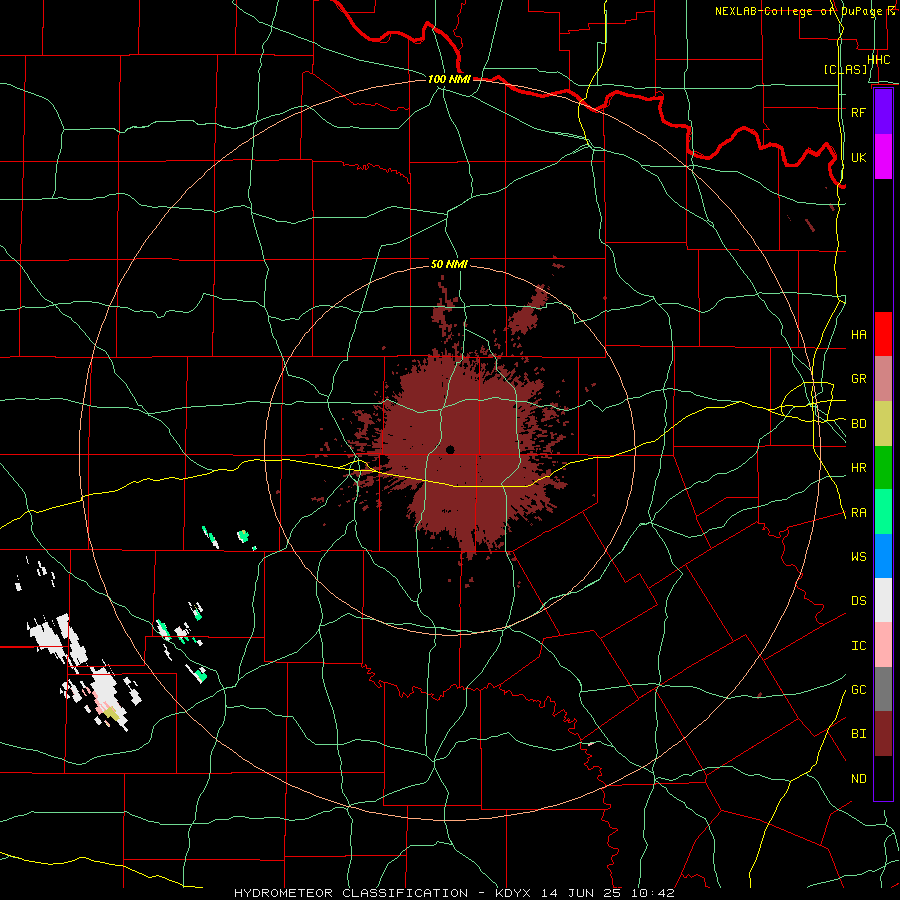This screenshot has width=900, height=900.
Task: Click the ND legend label
Action: pos(858,779)
